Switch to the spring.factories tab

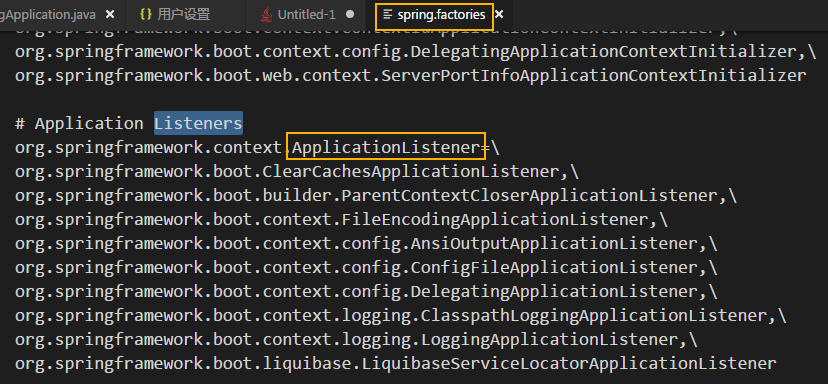[440, 15]
